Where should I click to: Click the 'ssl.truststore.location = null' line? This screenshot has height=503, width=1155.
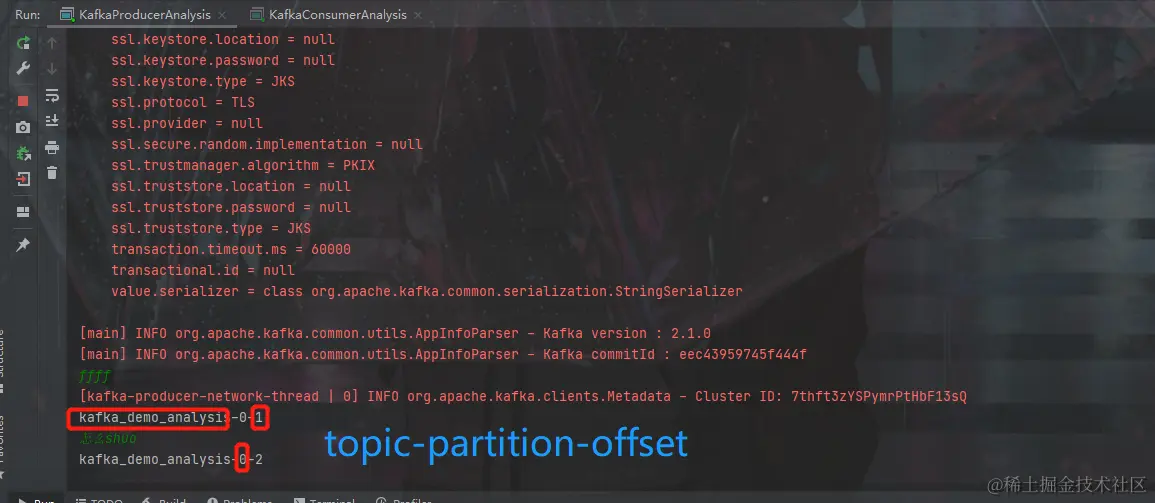pyautogui.click(x=231, y=186)
